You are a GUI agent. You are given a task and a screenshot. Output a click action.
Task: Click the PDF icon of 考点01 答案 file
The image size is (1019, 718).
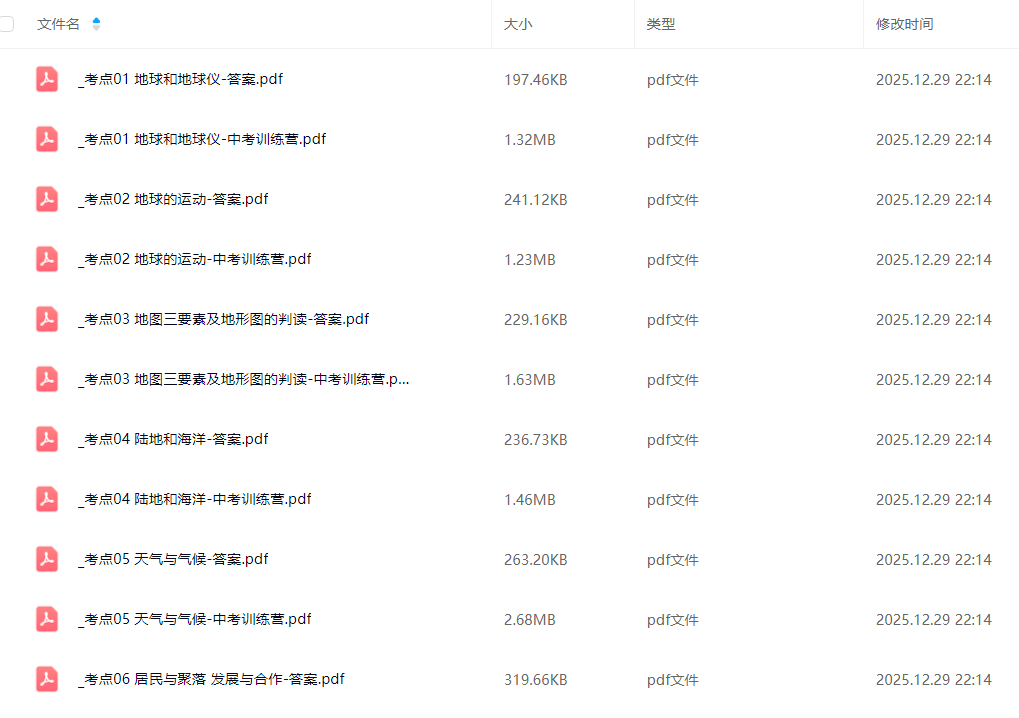[47, 79]
